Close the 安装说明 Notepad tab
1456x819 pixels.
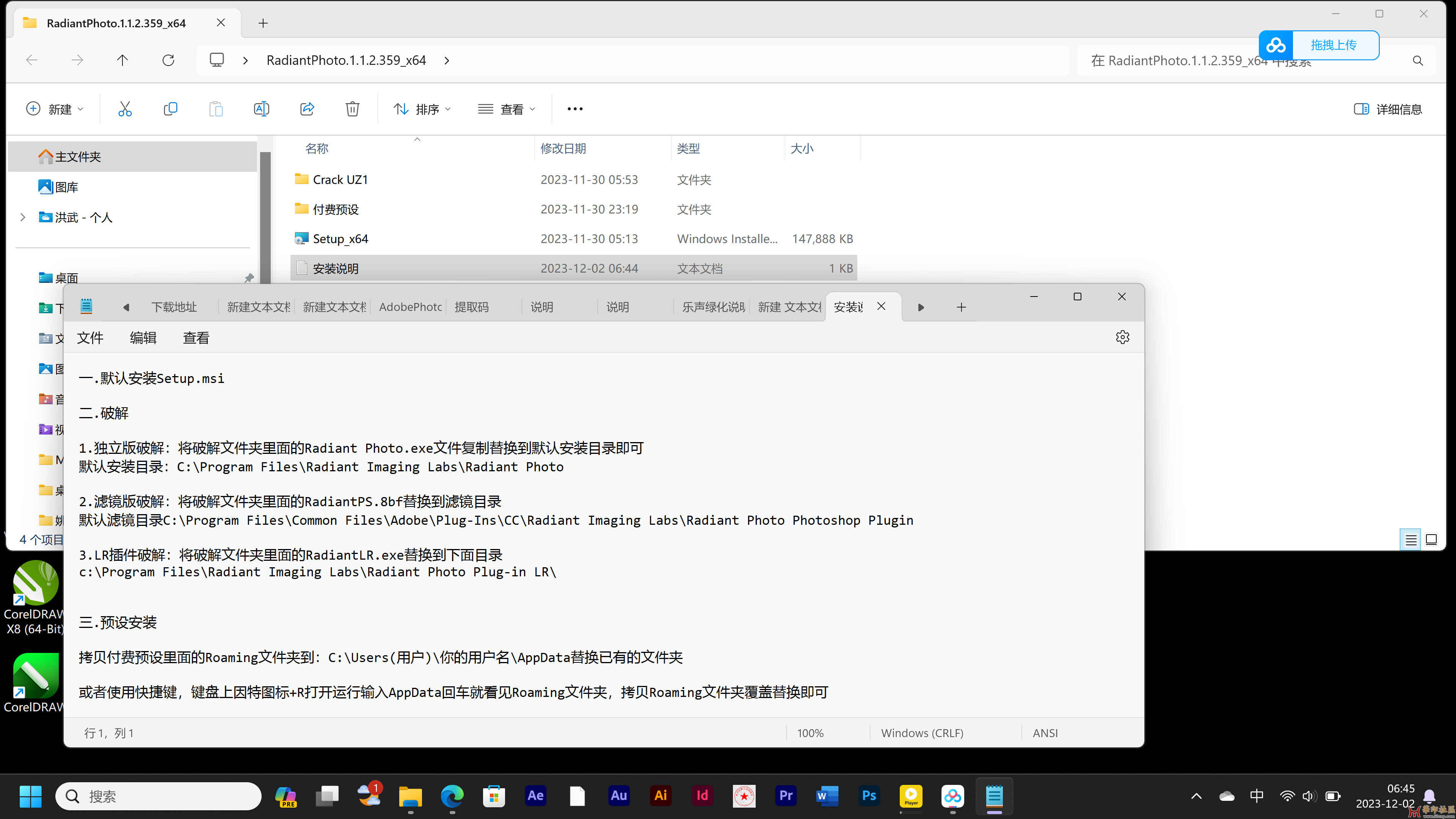881,306
